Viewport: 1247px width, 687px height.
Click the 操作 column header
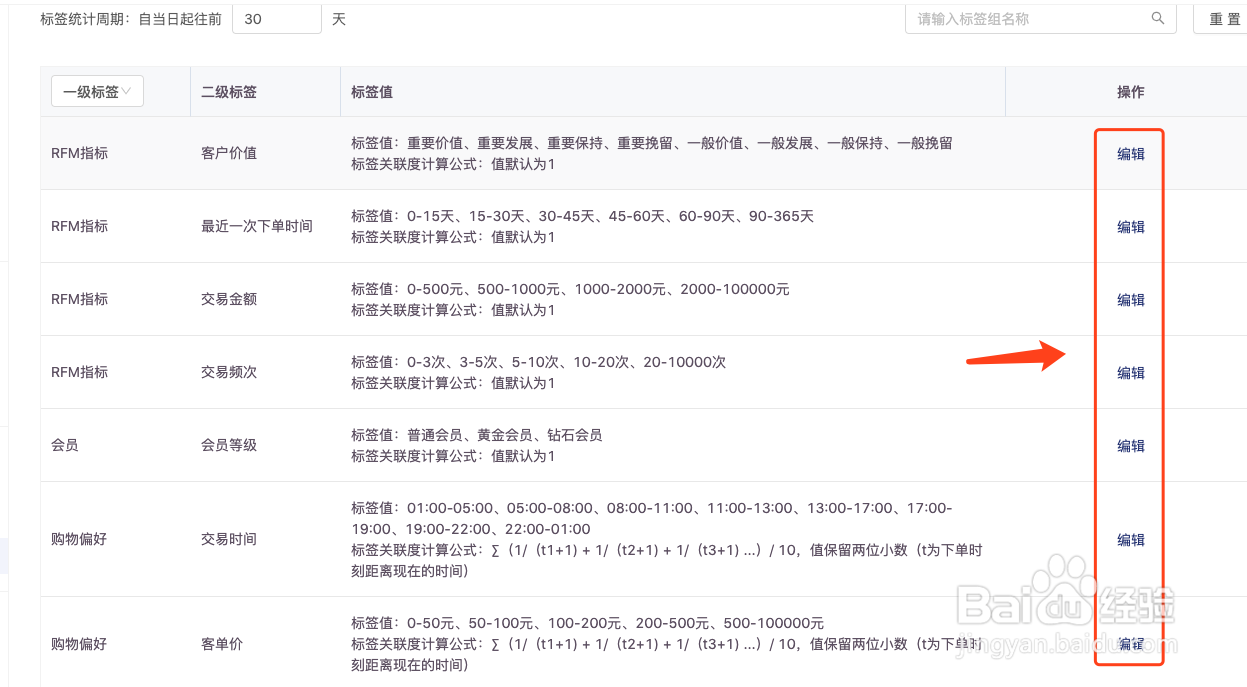click(1129, 91)
